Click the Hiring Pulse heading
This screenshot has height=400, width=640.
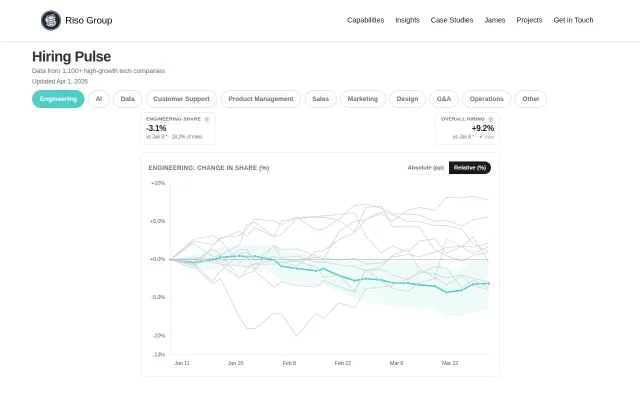click(x=71, y=56)
